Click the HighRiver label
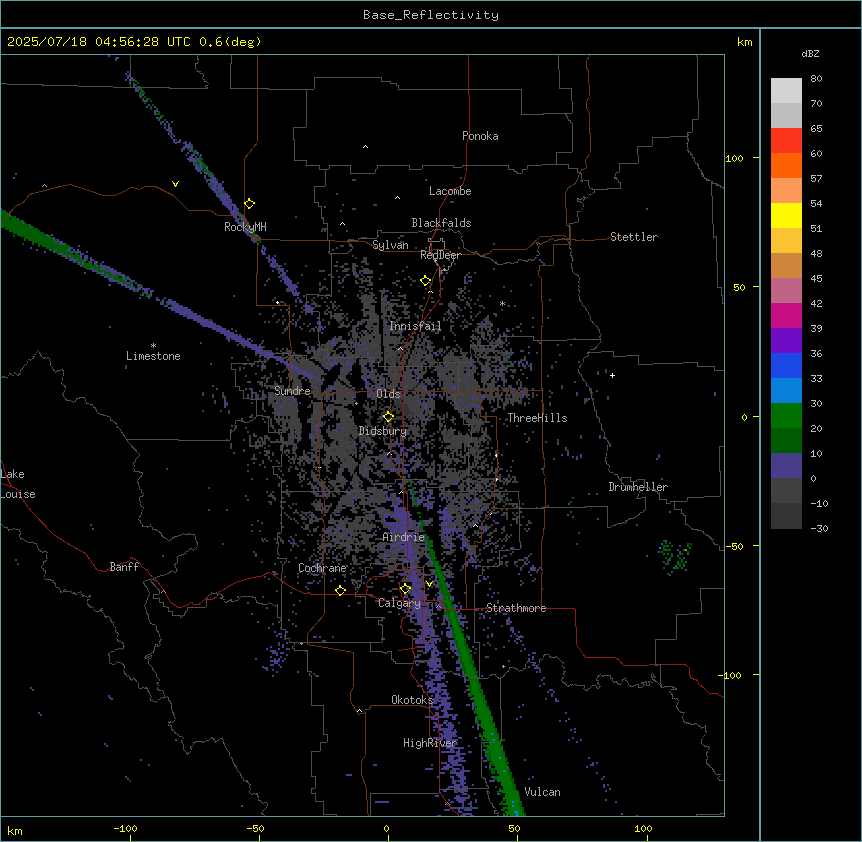 pos(430,743)
